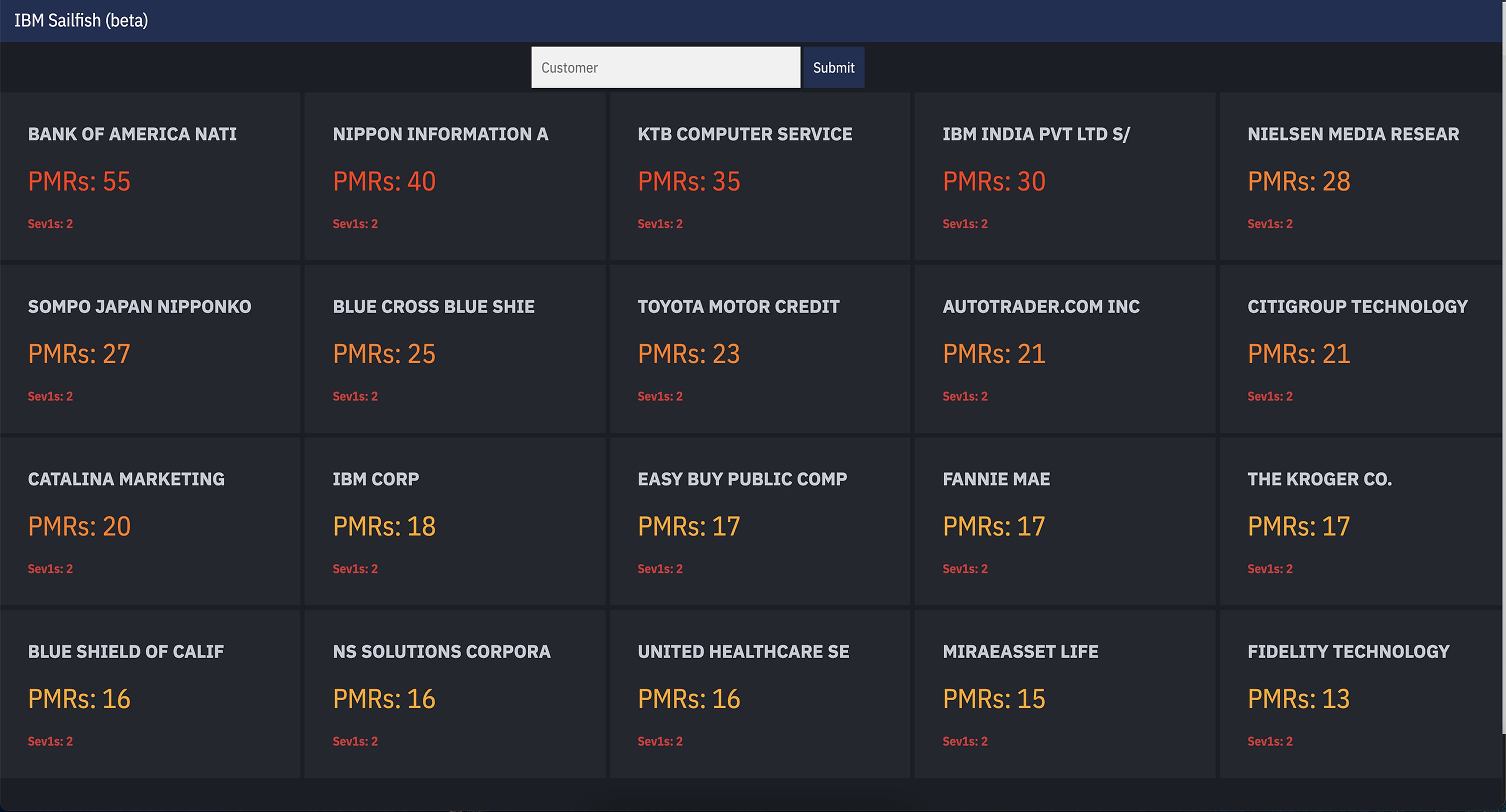Click the Customer search input field
This screenshot has width=1506, height=812.
665,67
